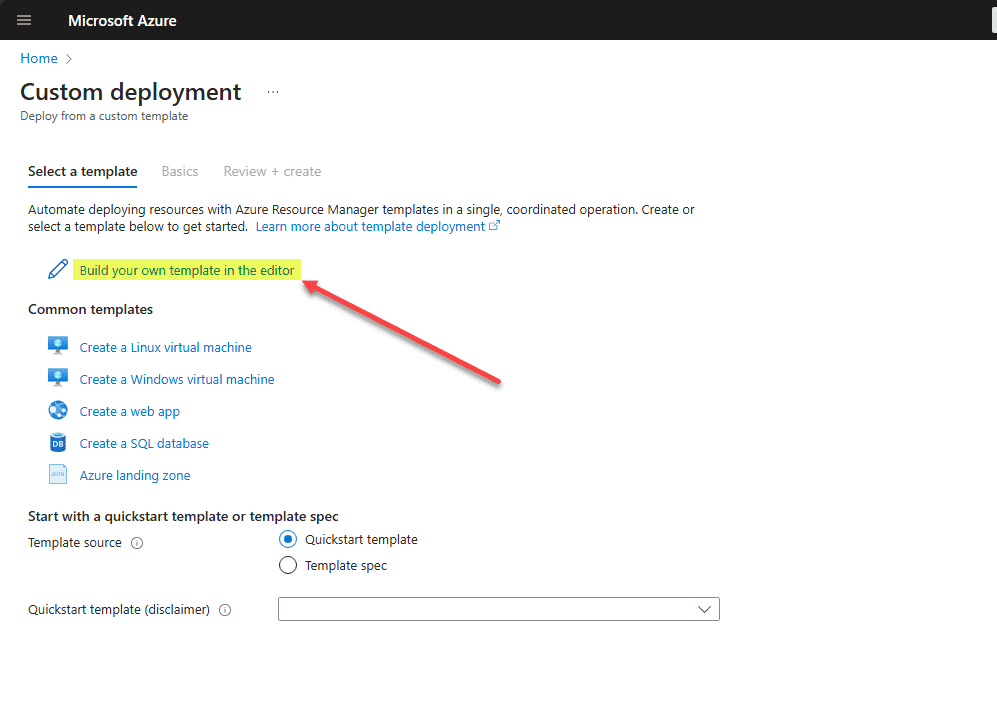Open the Azure landing zone template
997x705 pixels.
pos(135,476)
